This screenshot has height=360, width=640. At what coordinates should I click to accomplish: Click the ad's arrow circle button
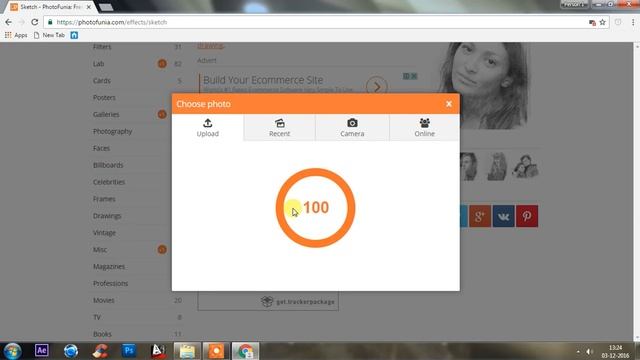[376, 86]
